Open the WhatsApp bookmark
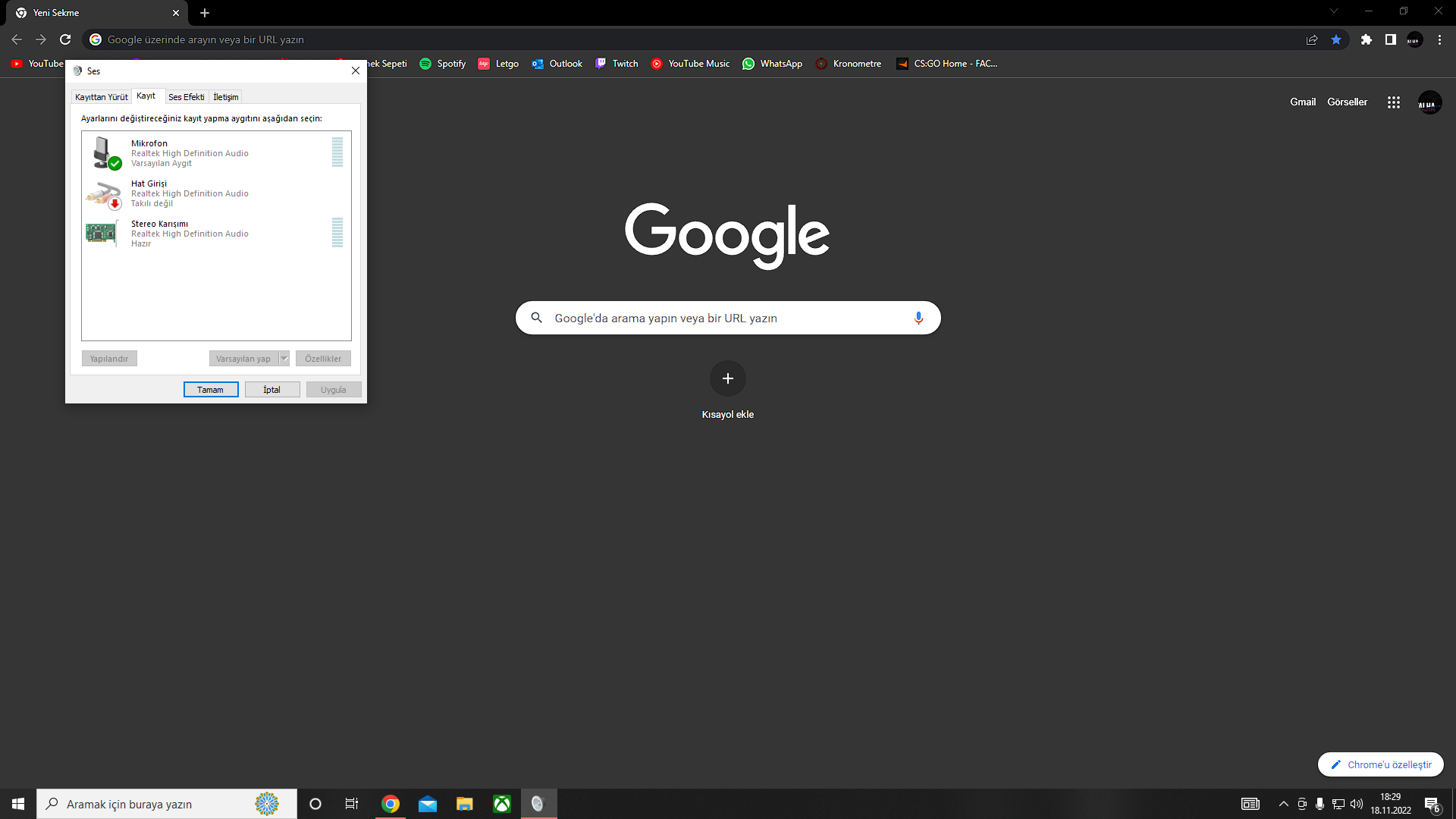The image size is (1456, 819). (772, 64)
